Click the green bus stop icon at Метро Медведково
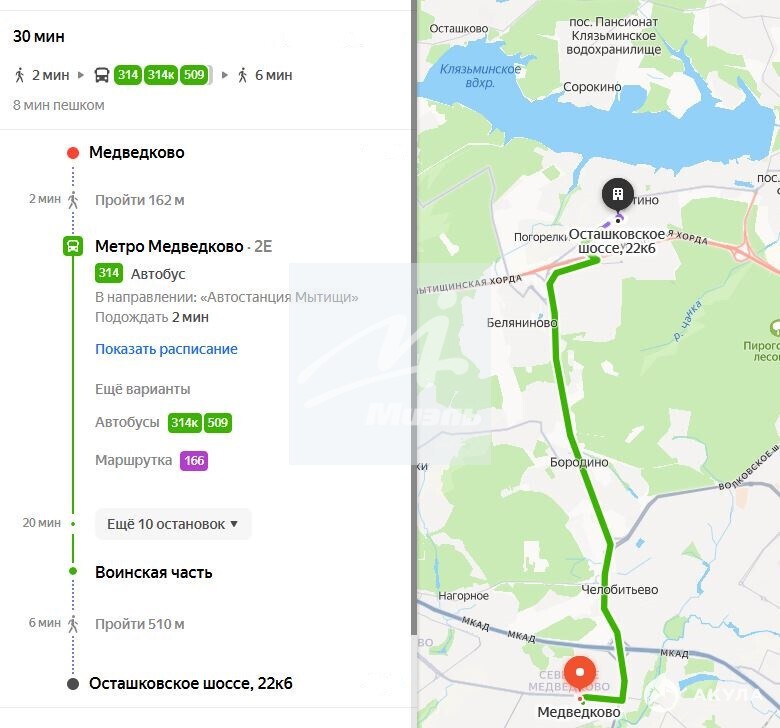This screenshot has width=780, height=728. pyautogui.click(x=73, y=246)
